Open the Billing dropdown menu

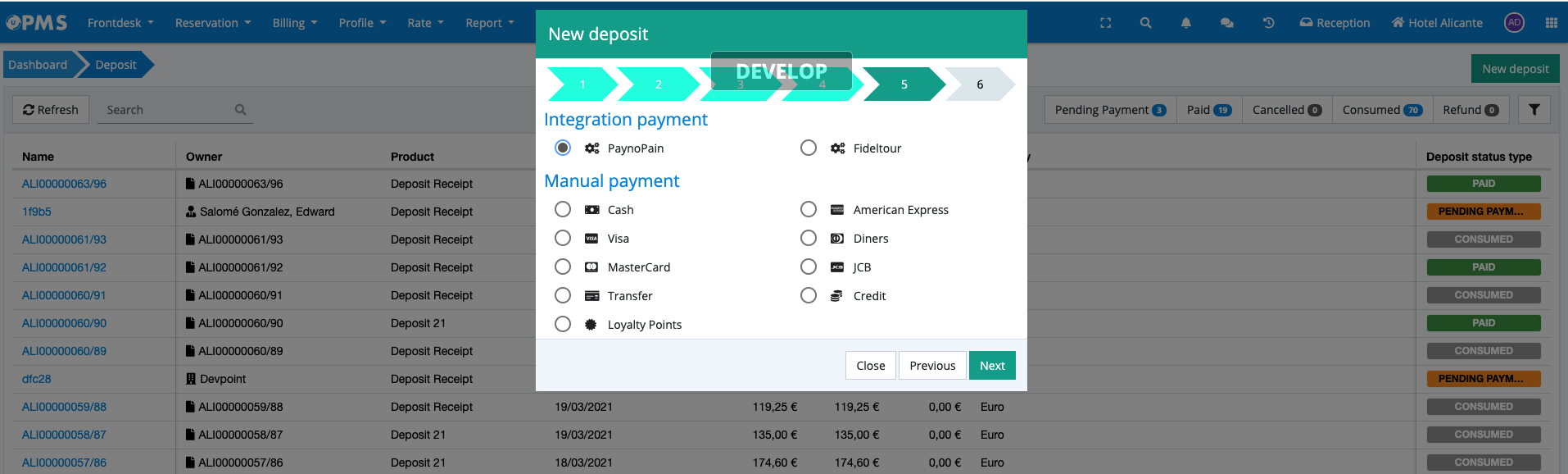294,23
